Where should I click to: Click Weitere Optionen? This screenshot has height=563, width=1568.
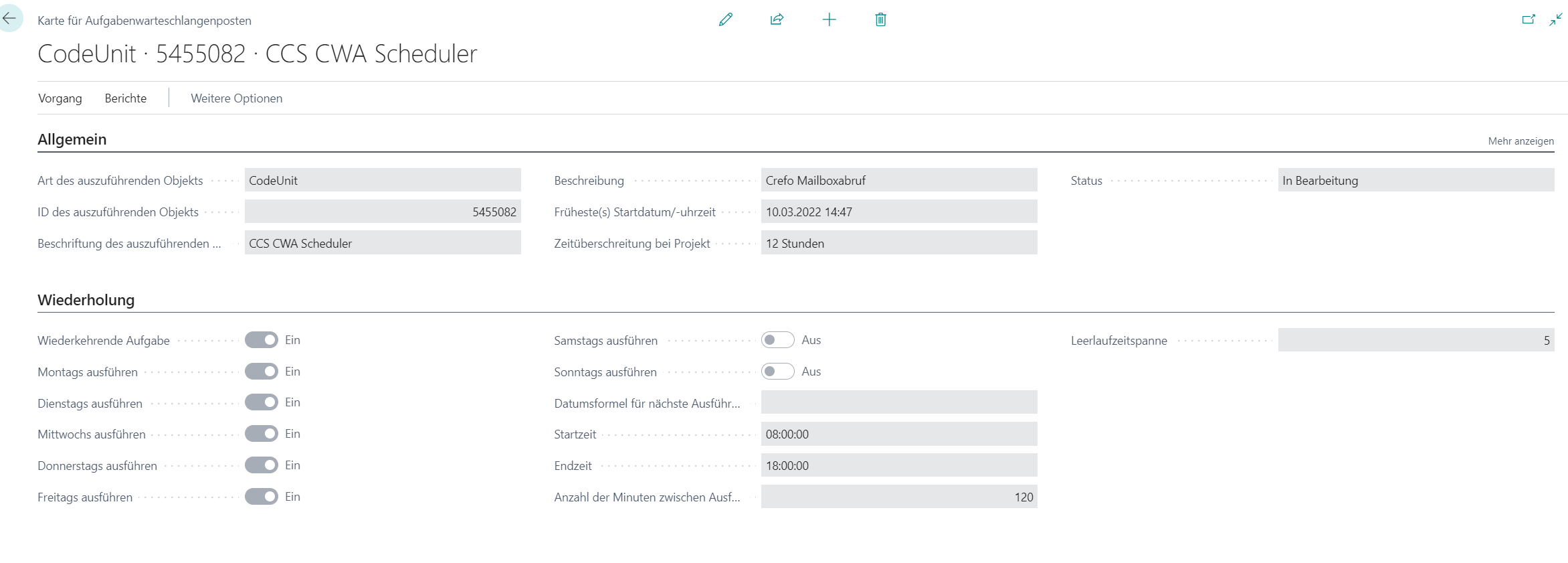[236, 98]
